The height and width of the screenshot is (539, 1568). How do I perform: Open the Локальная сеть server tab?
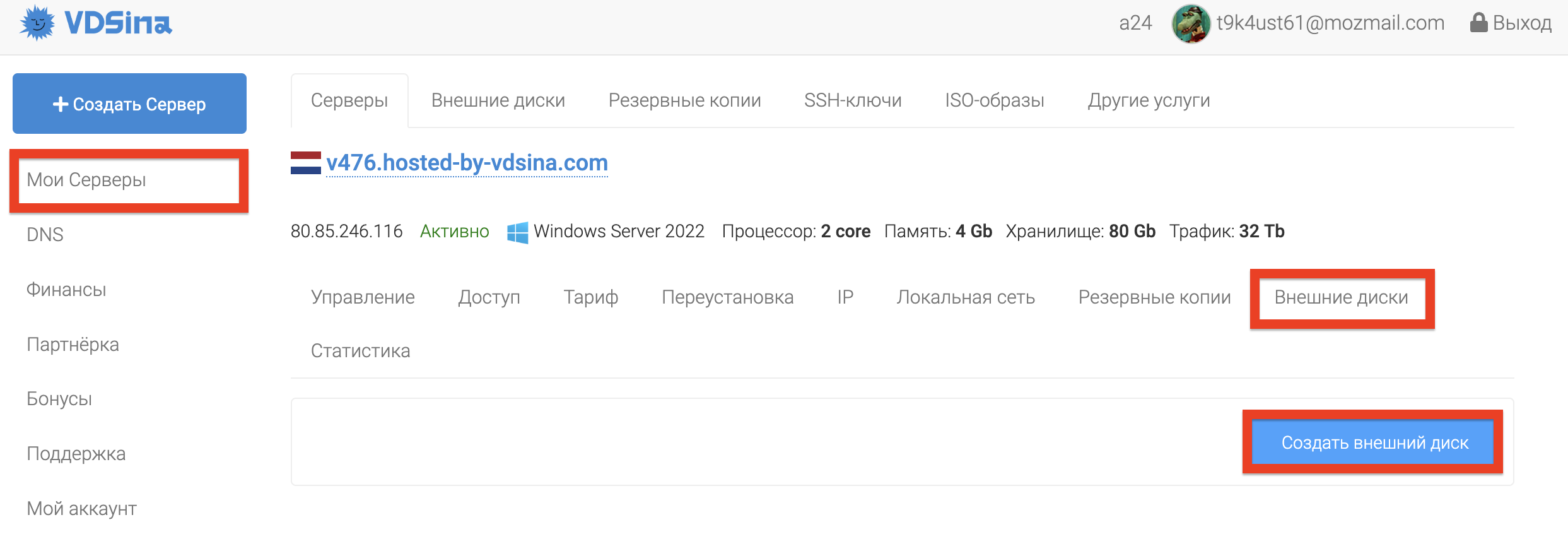click(966, 297)
